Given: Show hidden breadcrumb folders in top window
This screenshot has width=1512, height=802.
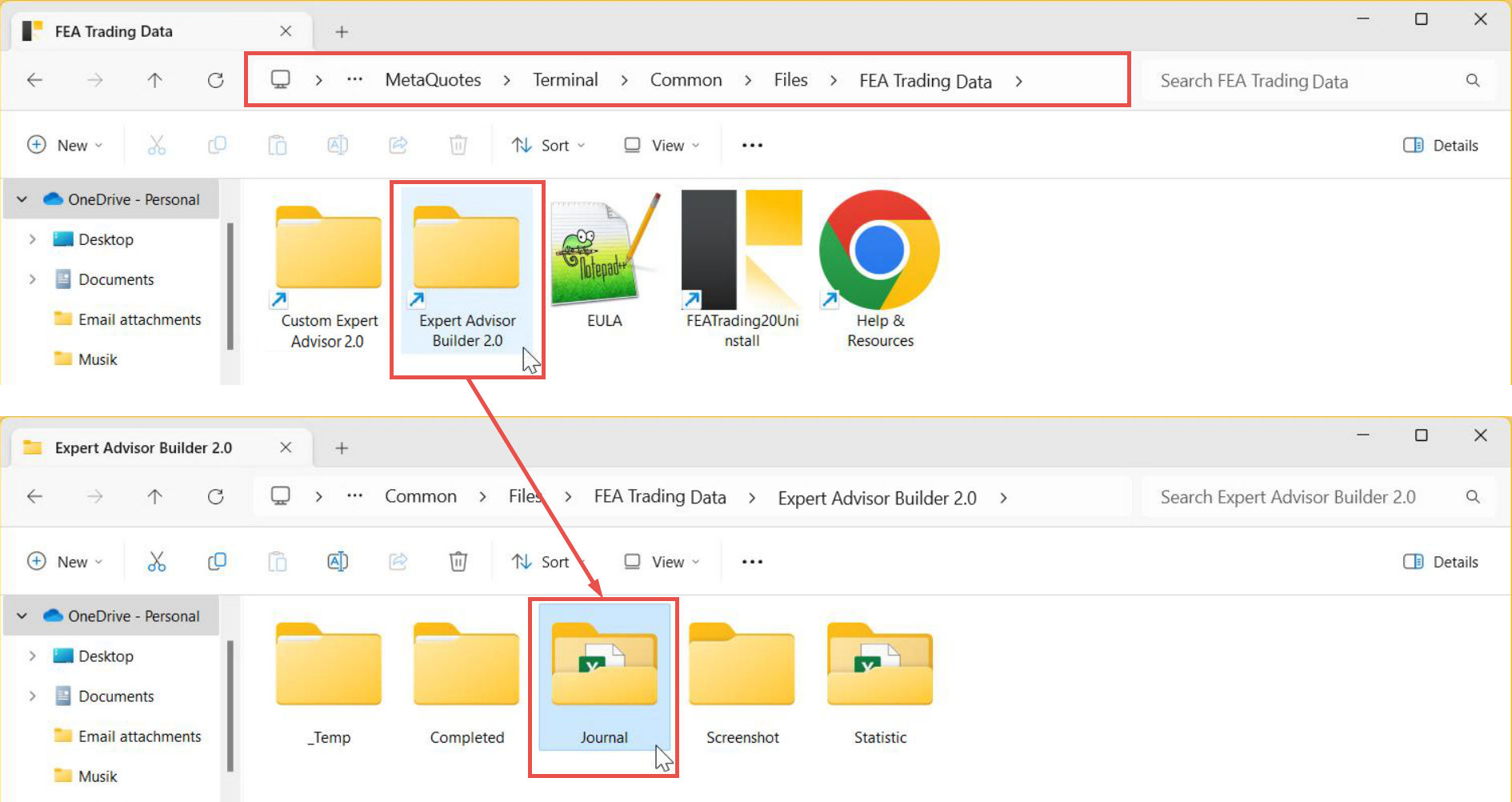Looking at the screenshot, I should click(354, 80).
